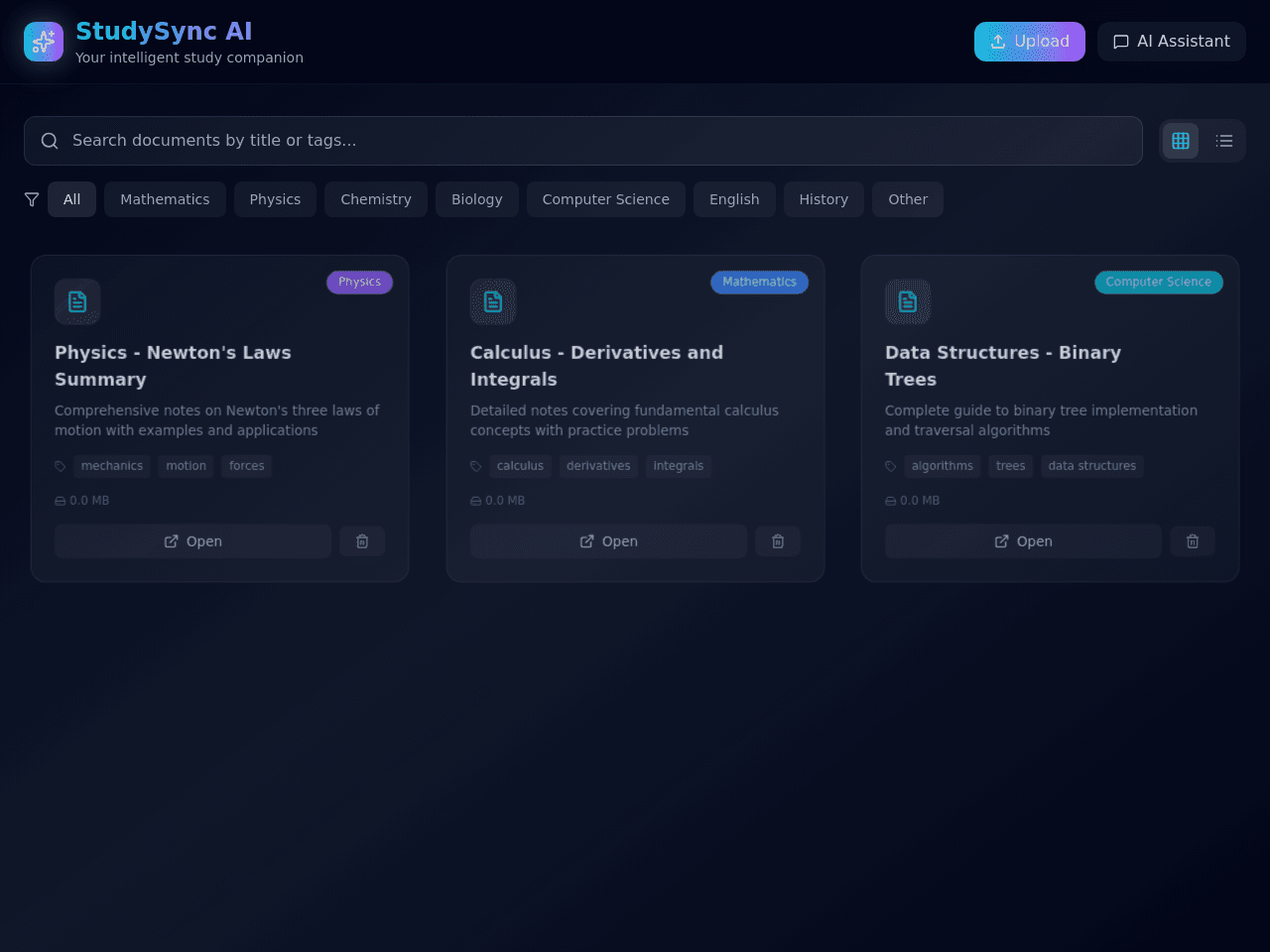1270x952 pixels.
Task: Click the motion tag
Action: click(x=187, y=466)
